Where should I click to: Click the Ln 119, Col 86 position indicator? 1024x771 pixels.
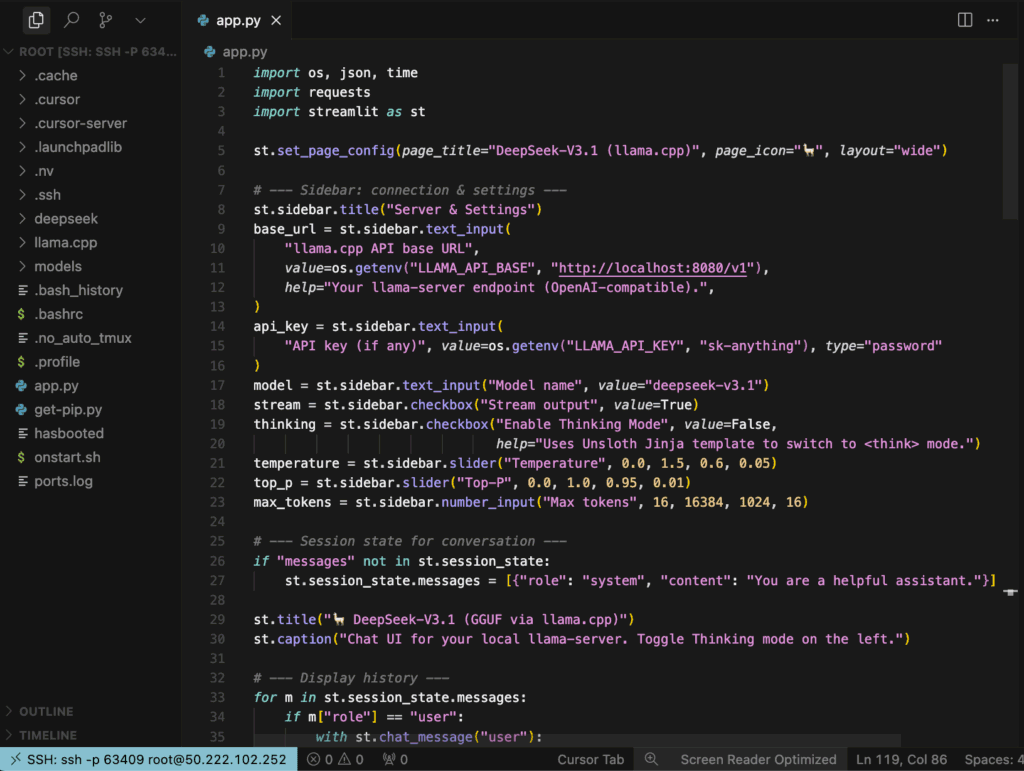(901, 759)
